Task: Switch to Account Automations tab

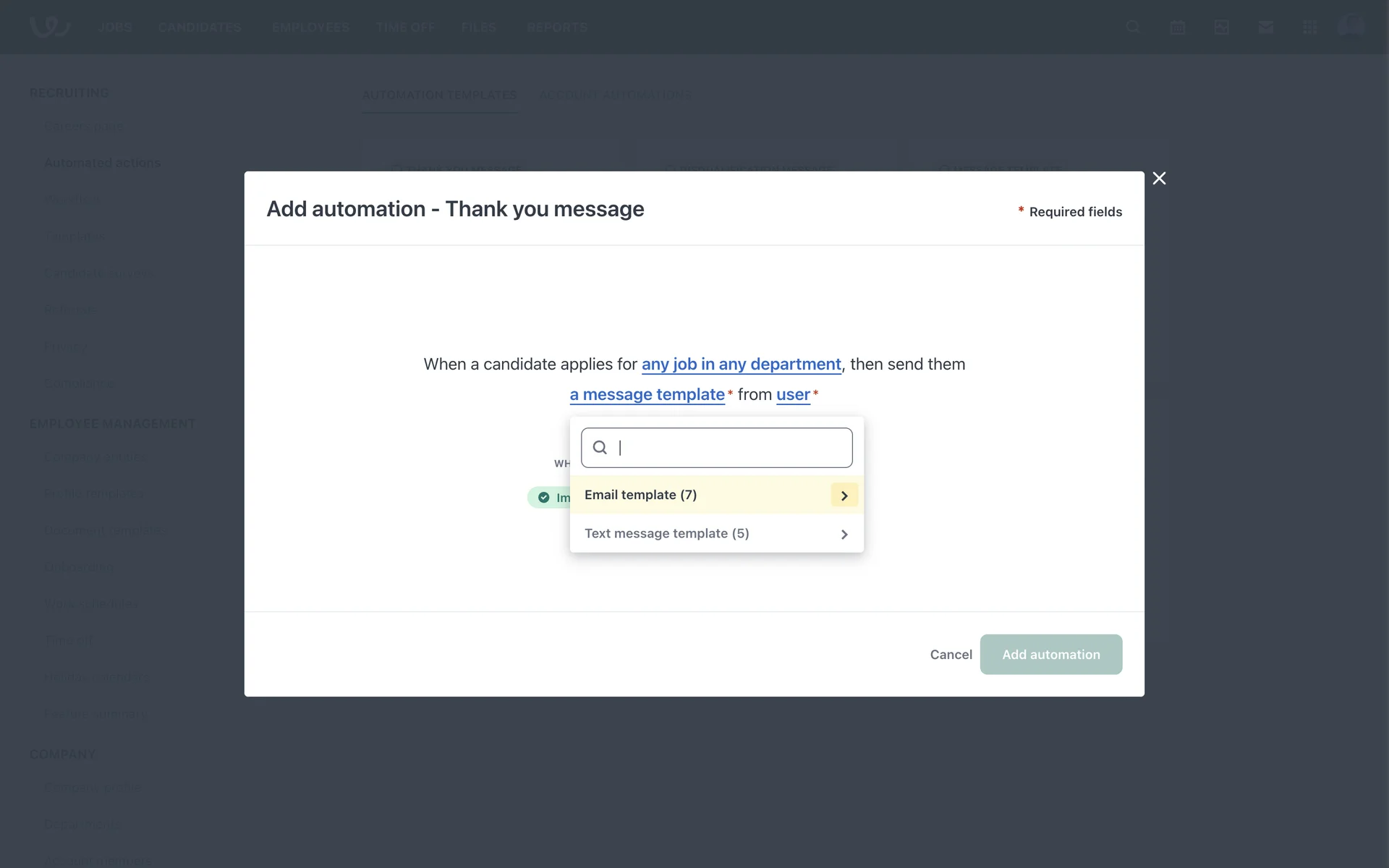Action: (614, 95)
